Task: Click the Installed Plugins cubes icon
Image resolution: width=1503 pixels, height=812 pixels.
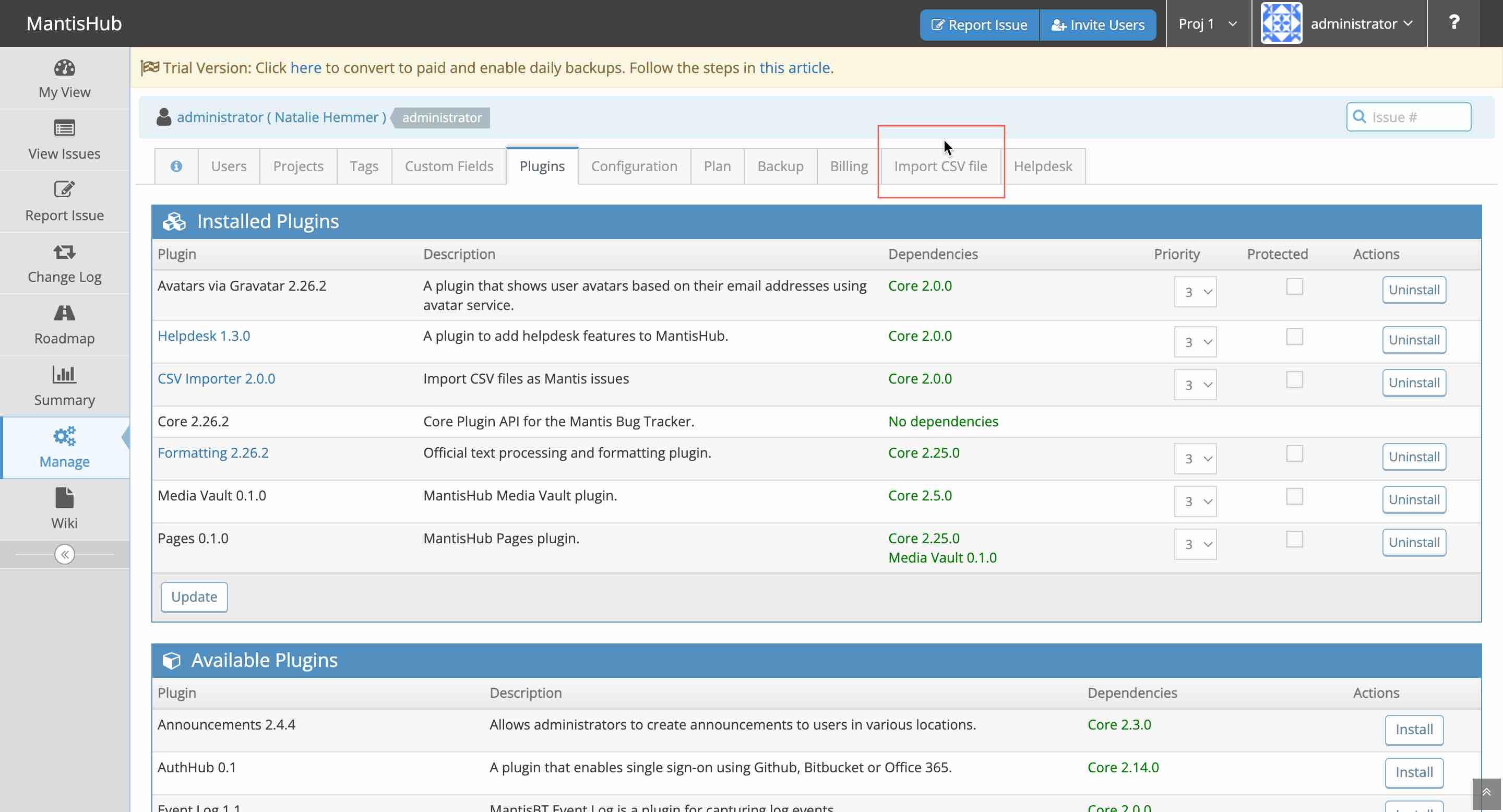Action: [174, 222]
